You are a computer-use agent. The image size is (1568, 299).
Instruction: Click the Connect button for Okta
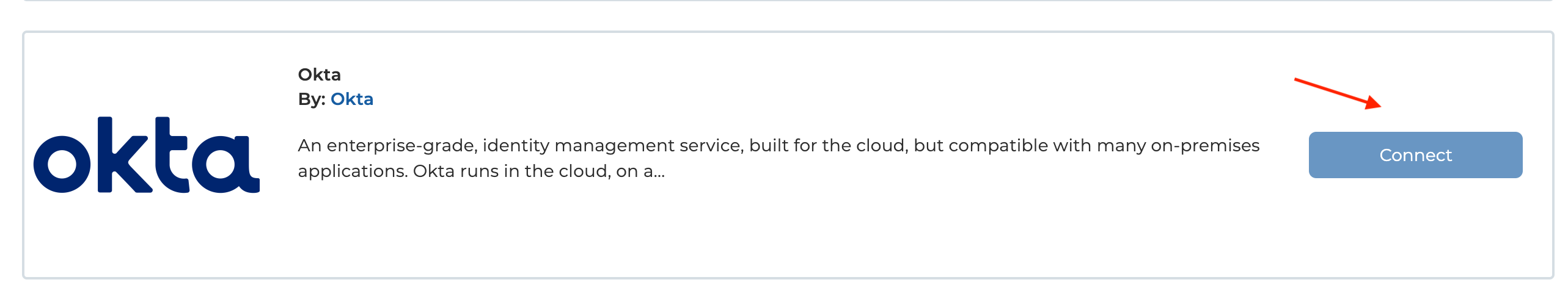pyautogui.click(x=1415, y=155)
